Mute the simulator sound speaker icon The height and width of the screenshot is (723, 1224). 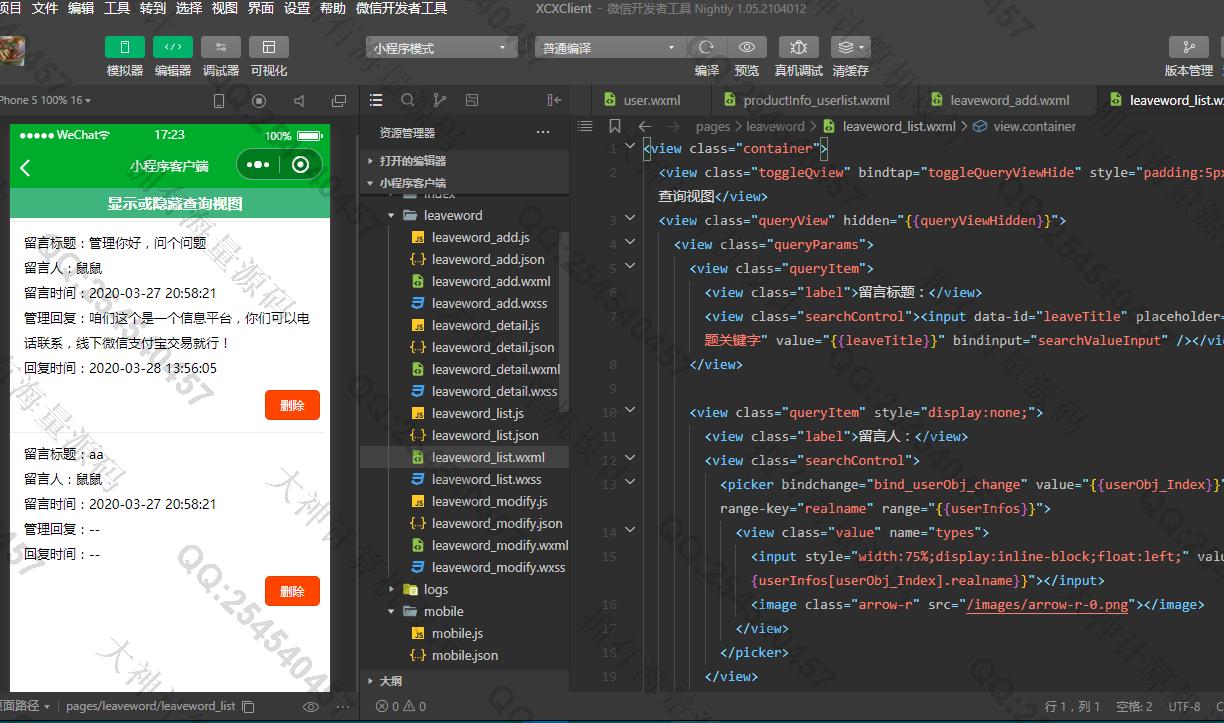(299, 100)
